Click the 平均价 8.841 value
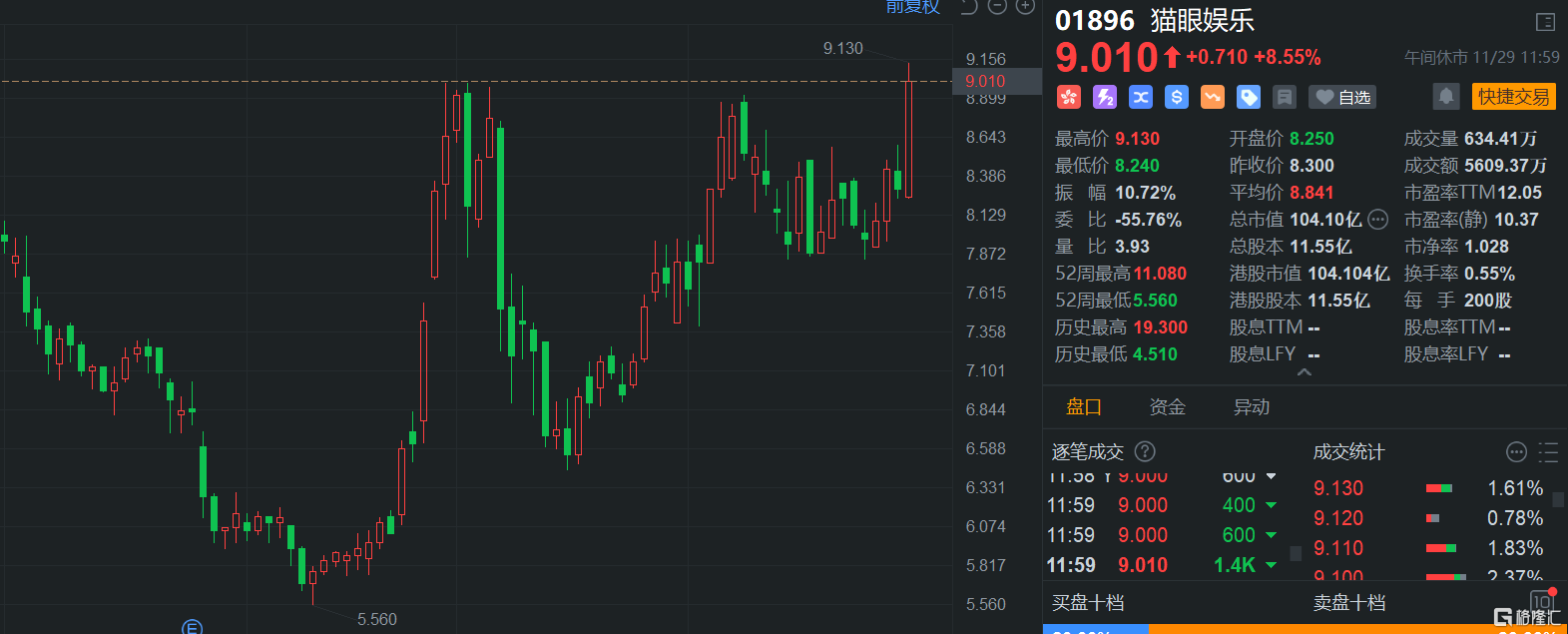Screen dimensions: 1568x634 pyautogui.click(x=1311, y=193)
